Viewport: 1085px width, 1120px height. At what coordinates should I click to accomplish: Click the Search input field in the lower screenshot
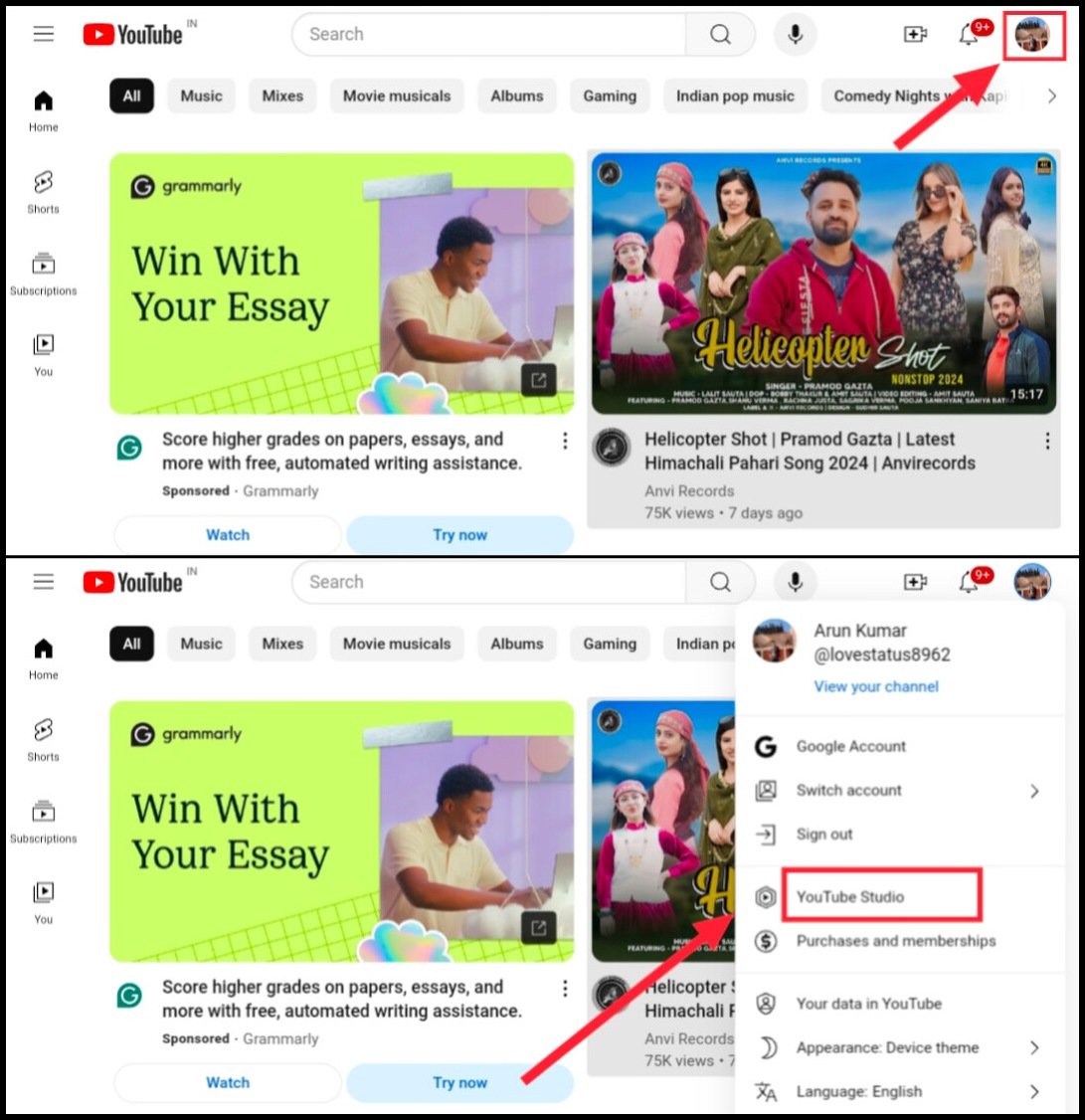(489, 582)
